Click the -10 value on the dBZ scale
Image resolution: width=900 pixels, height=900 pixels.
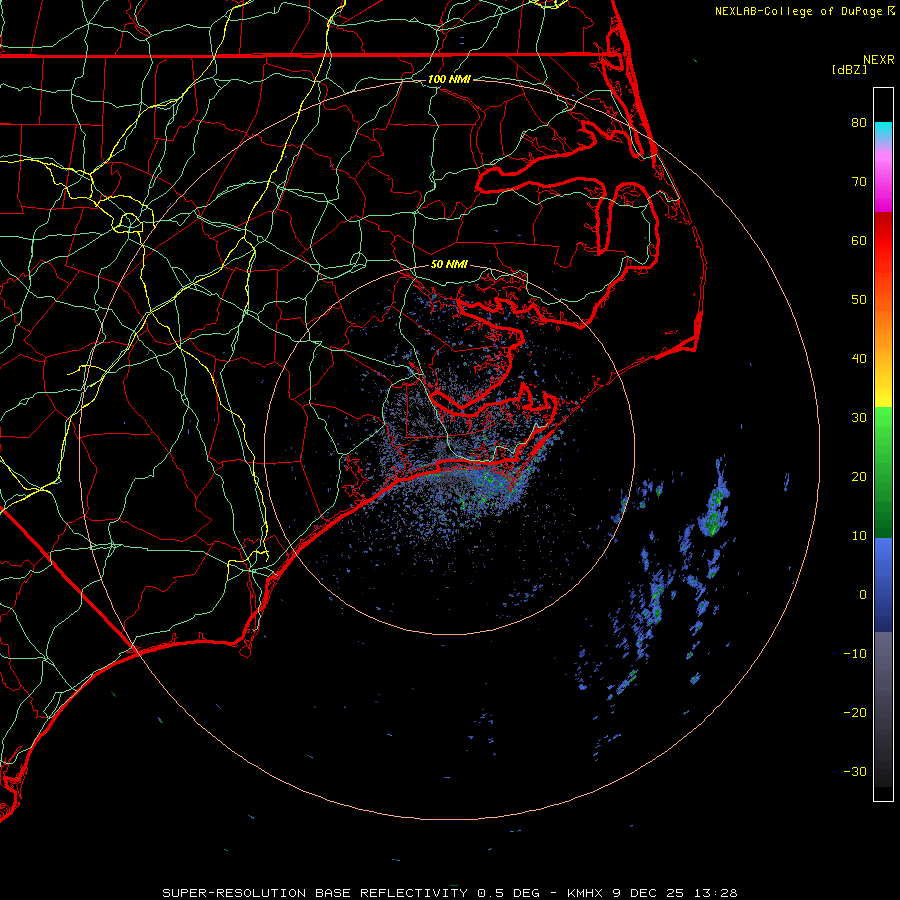pos(855,653)
